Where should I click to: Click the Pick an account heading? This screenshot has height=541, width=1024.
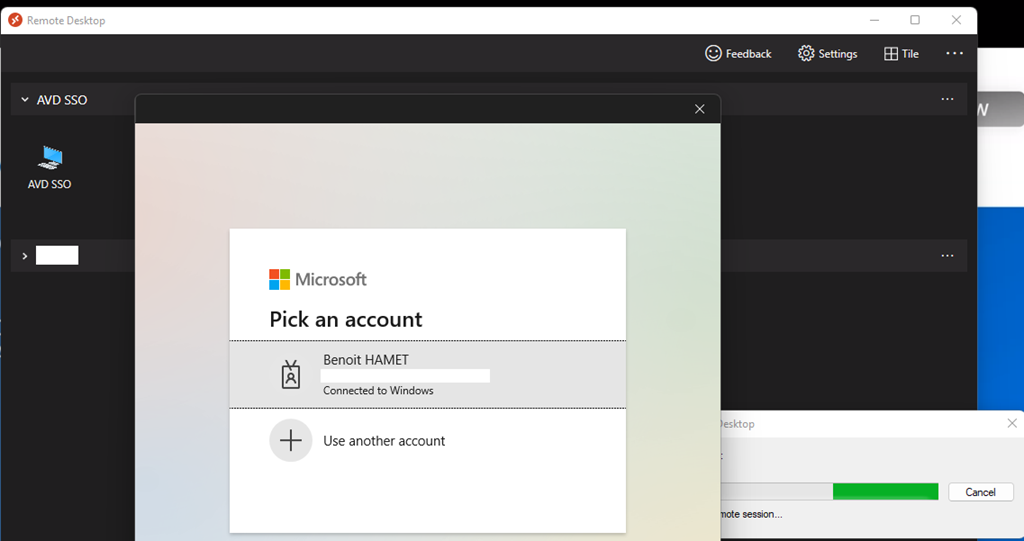click(x=345, y=320)
